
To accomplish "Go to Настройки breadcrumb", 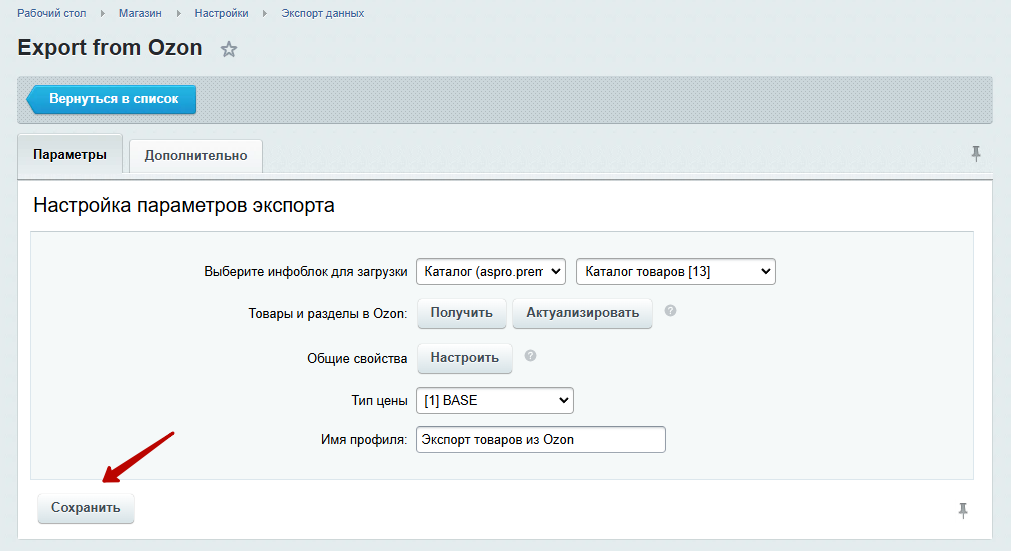I will [x=221, y=13].
